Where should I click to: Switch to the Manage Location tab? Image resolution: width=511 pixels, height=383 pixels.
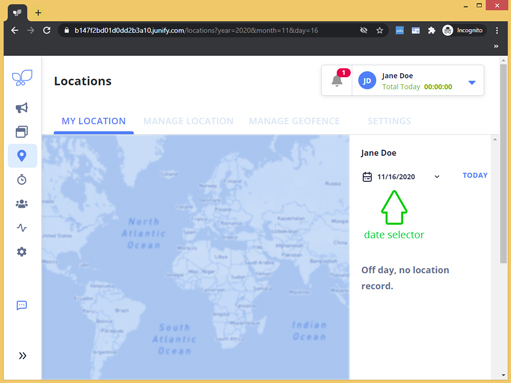(x=188, y=121)
